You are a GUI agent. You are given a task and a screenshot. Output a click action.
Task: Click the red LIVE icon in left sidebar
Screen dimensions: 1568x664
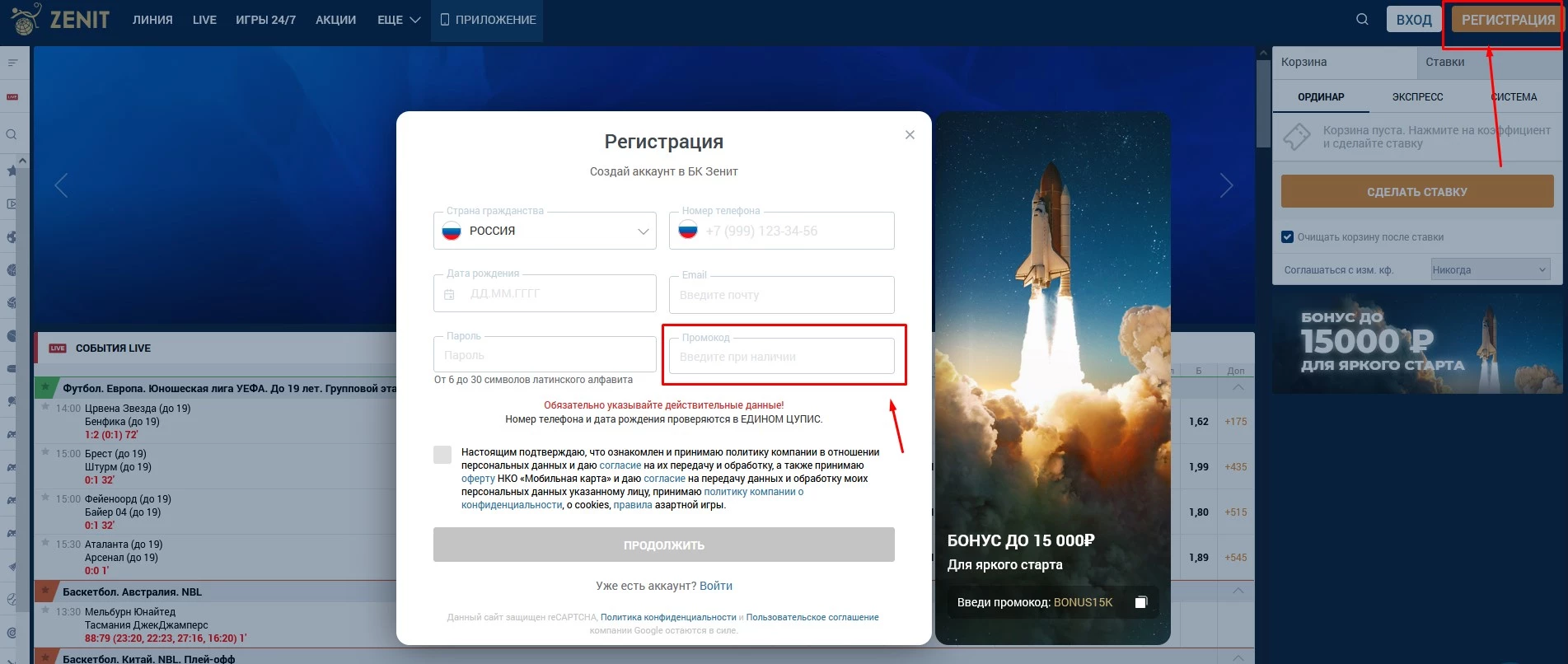[12, 97]
